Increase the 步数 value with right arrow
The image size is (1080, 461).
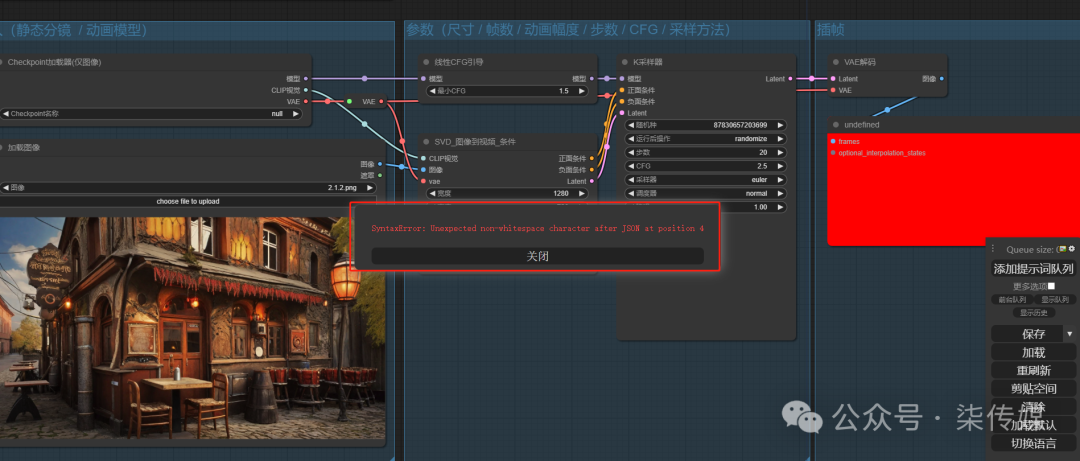(780, 152)
